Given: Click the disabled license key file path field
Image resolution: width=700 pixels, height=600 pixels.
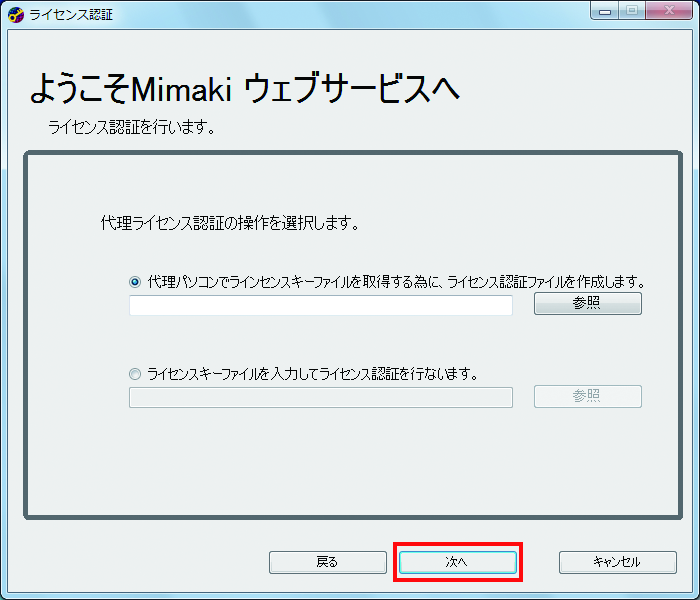Looking at the screenshot, I should pos(321,397).
